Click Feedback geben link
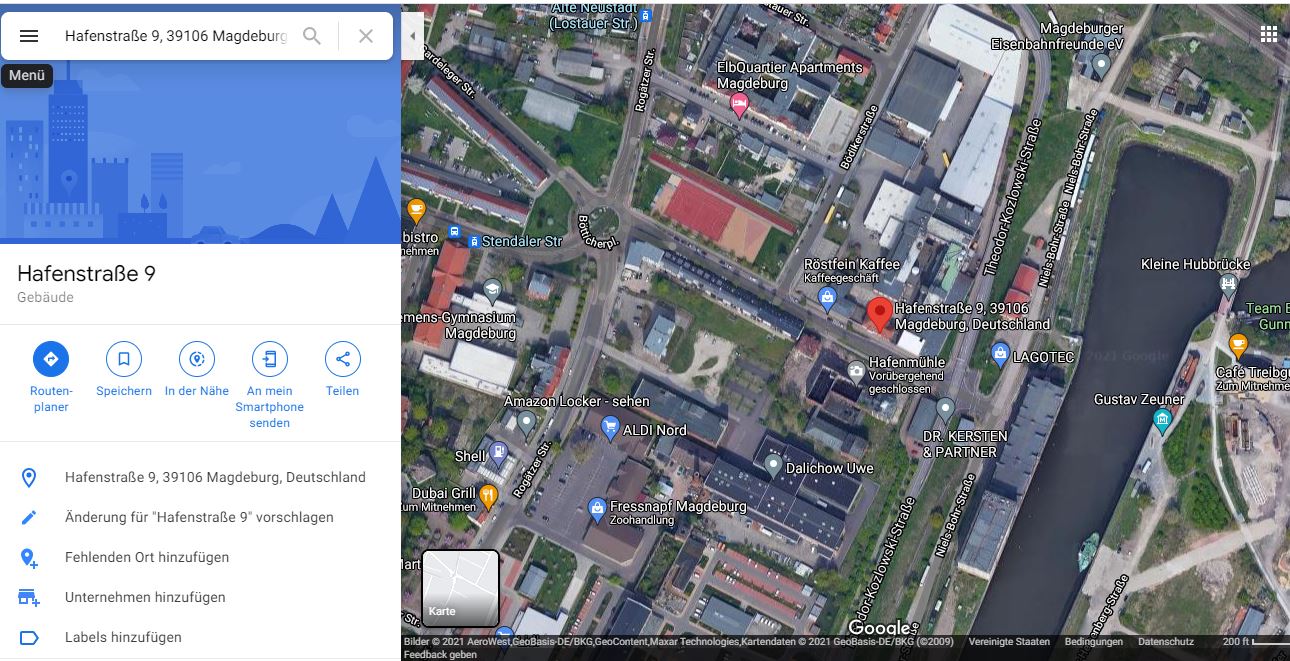1290x661 pixels. pos(440,654)
